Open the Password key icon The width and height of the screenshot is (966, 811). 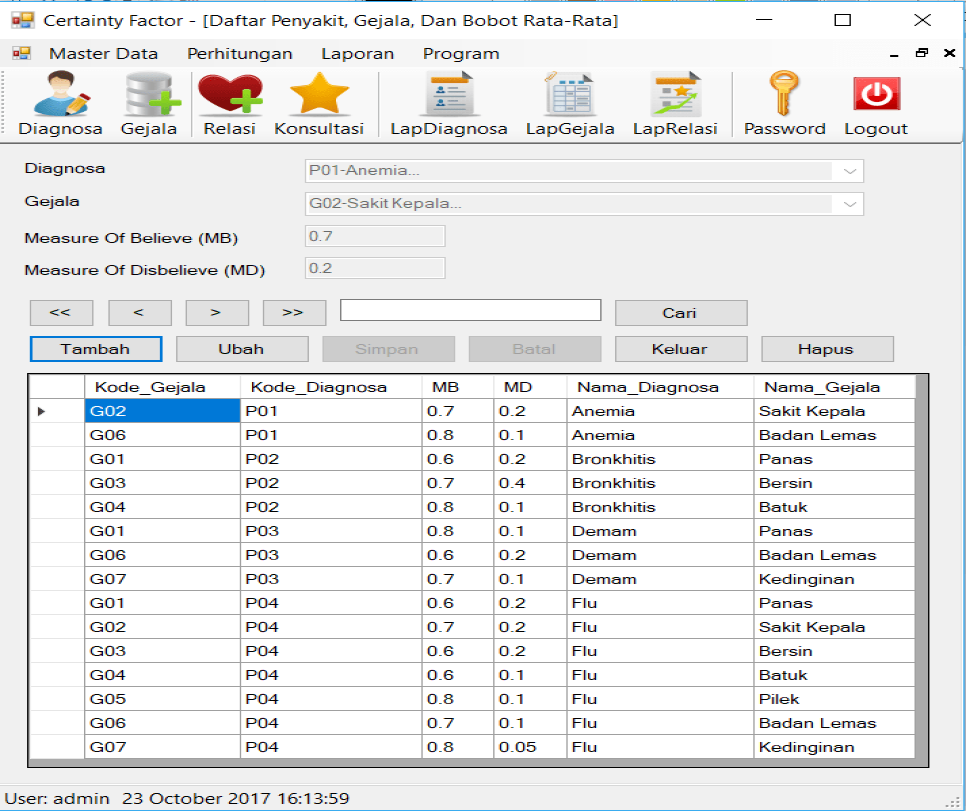point(784,103)
